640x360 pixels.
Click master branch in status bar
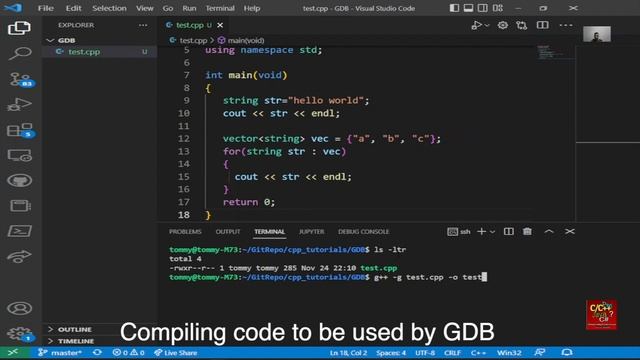pos(60,353)
